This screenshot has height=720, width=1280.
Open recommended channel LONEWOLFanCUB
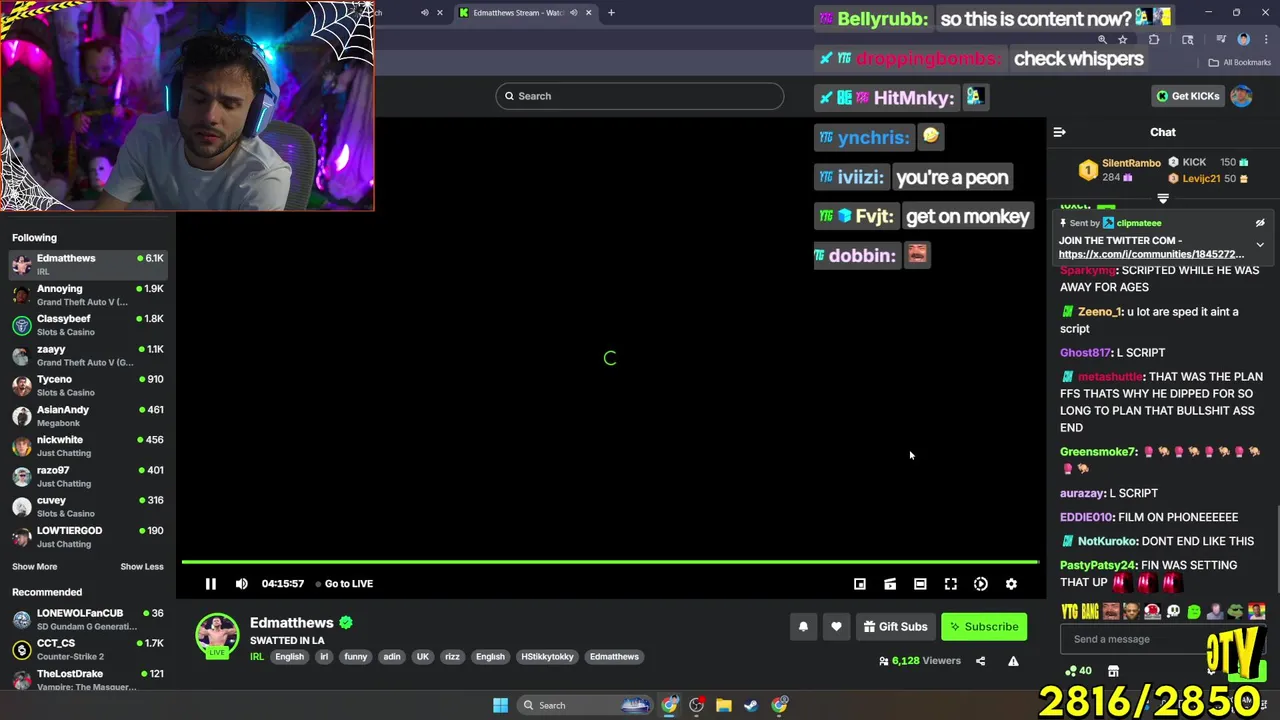point(88,620)
